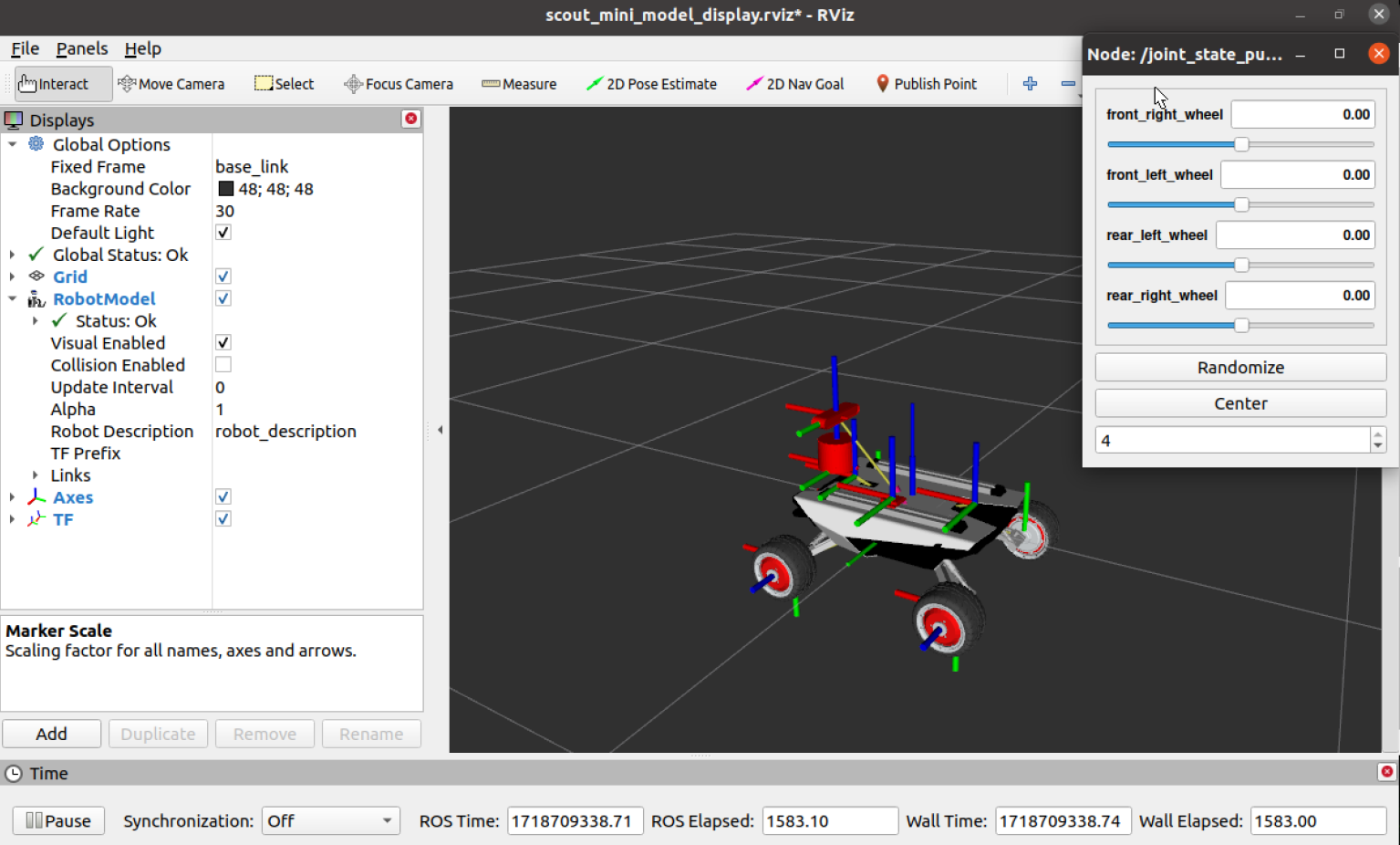
Task: Choose the Select tool
Action: pos(284,84)
